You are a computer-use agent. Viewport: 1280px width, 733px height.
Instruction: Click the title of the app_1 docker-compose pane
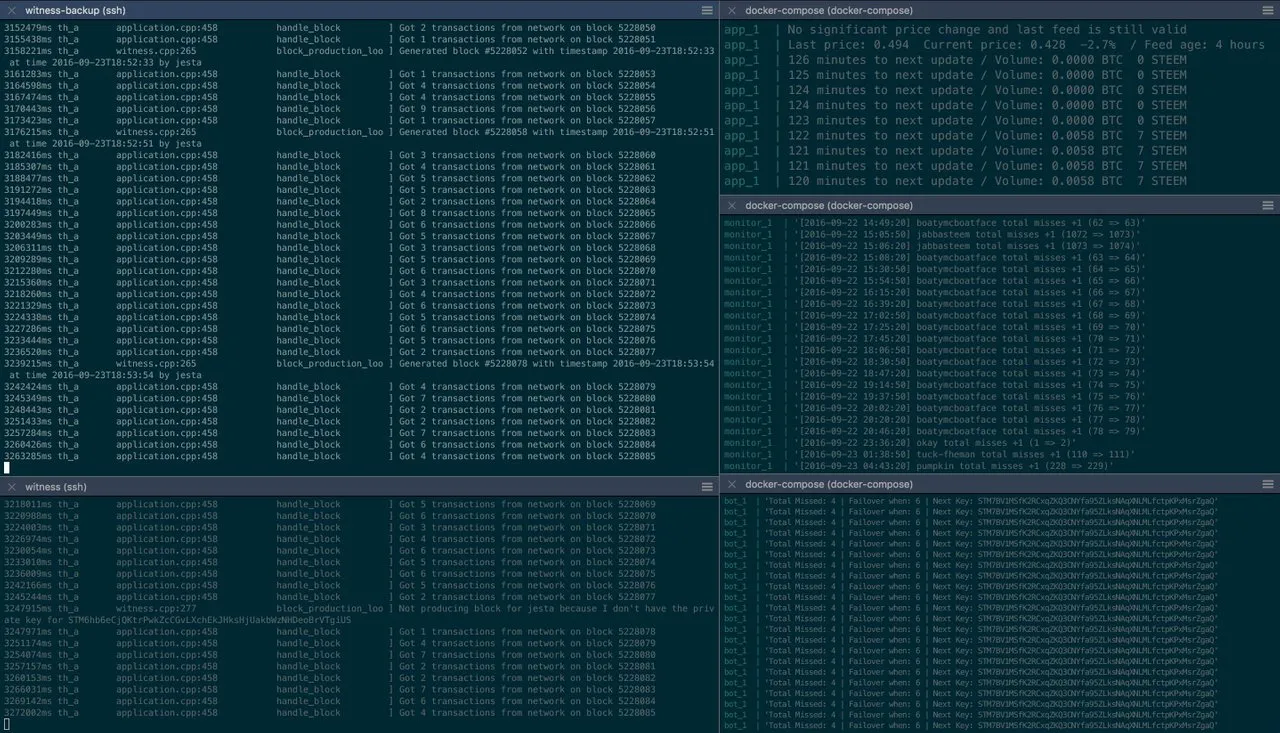[x=828, y=10]
